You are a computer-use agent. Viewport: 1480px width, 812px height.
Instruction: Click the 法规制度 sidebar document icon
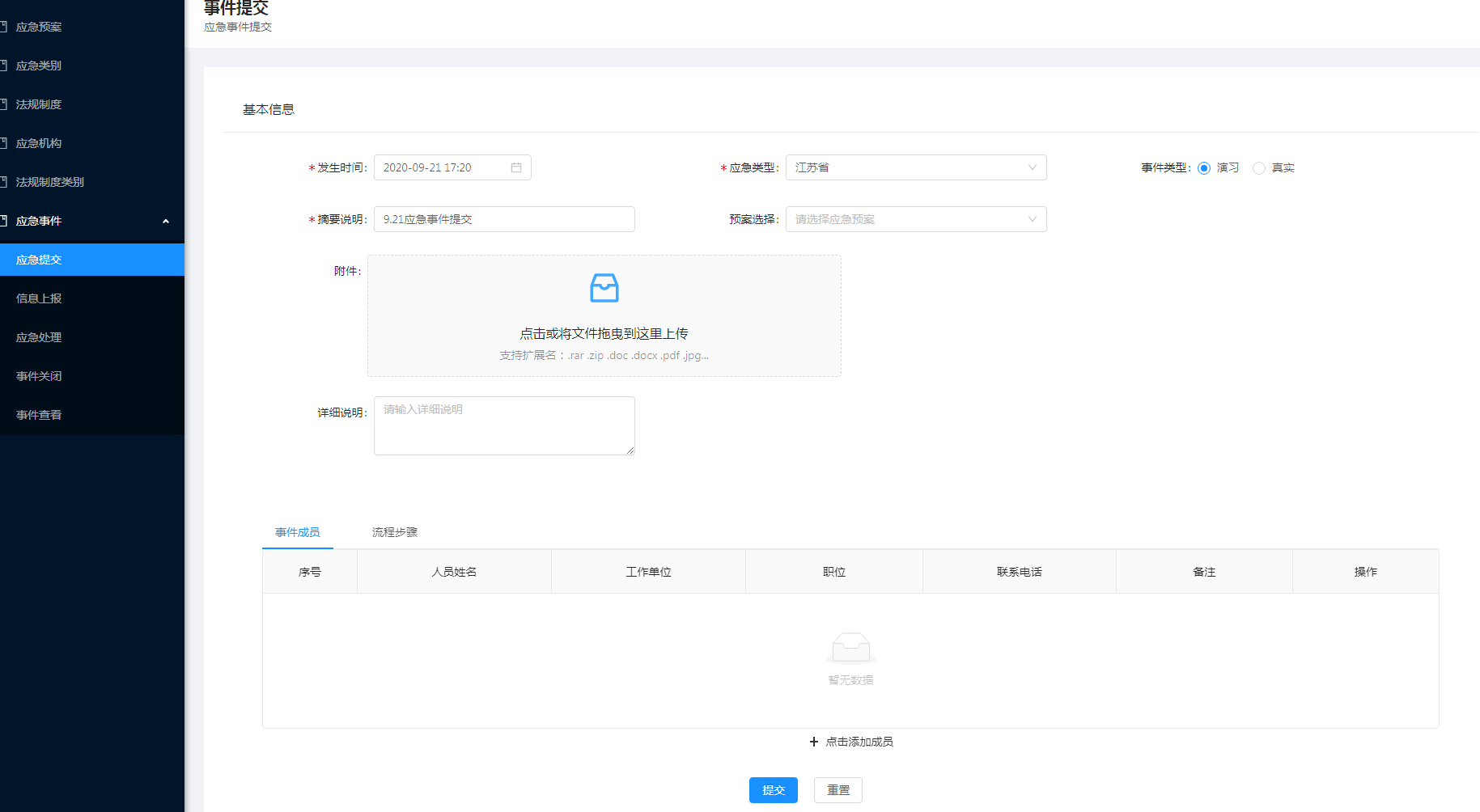[x=3, y=104]
